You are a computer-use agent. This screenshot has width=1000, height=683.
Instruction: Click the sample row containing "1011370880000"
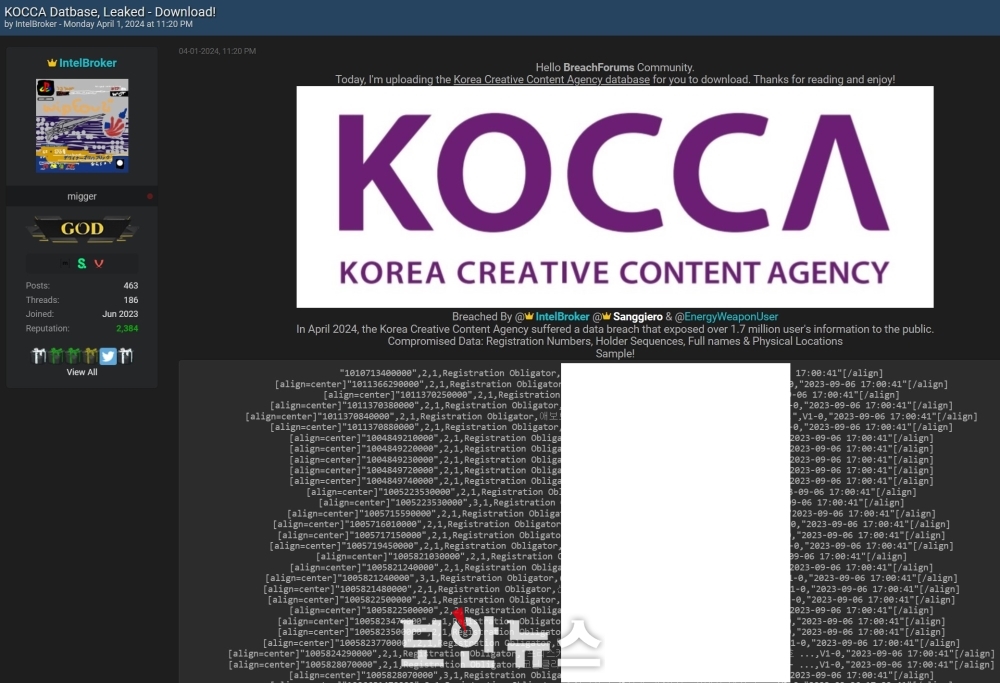point(611,427)
